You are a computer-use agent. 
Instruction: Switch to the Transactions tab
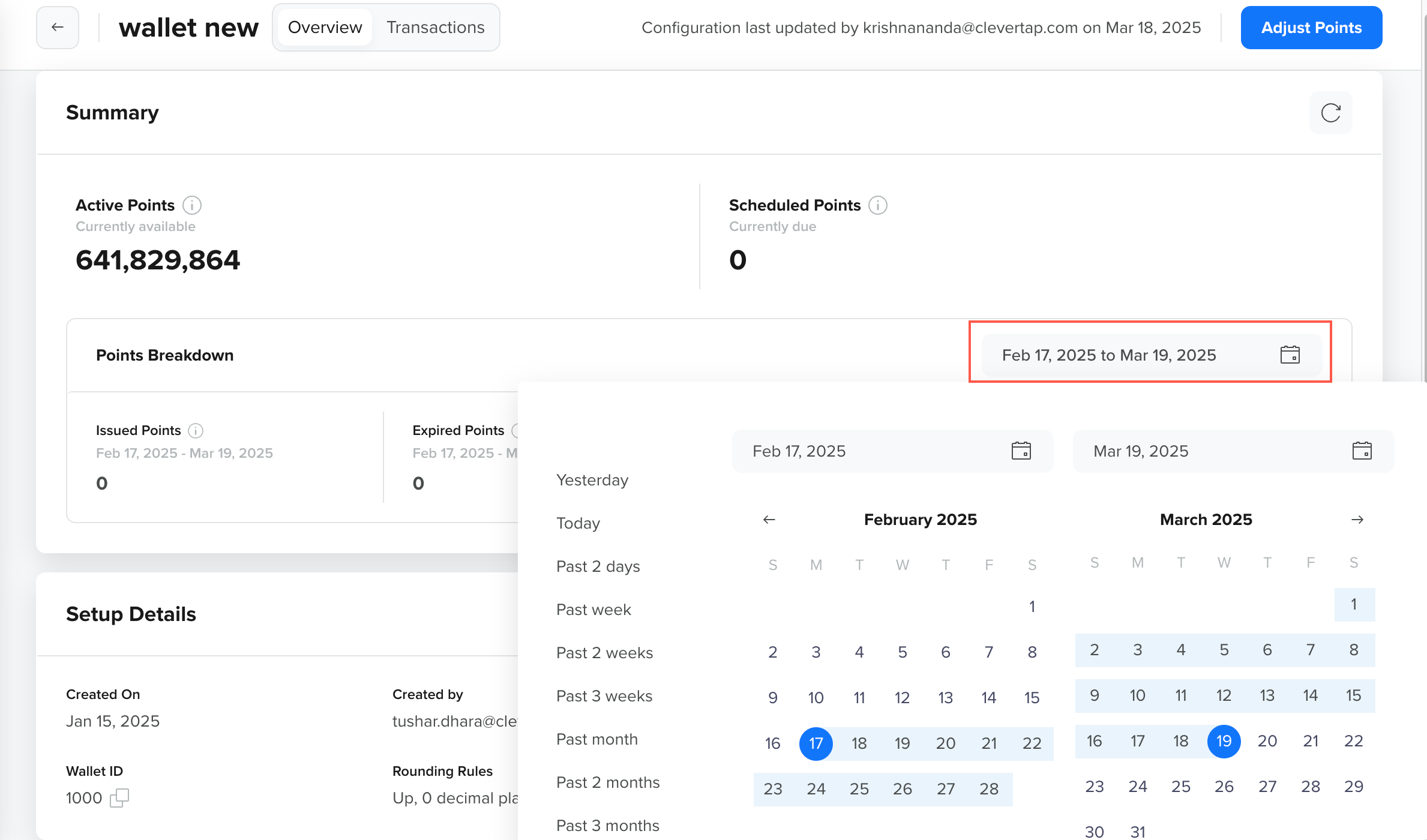[x=435, y=28]
